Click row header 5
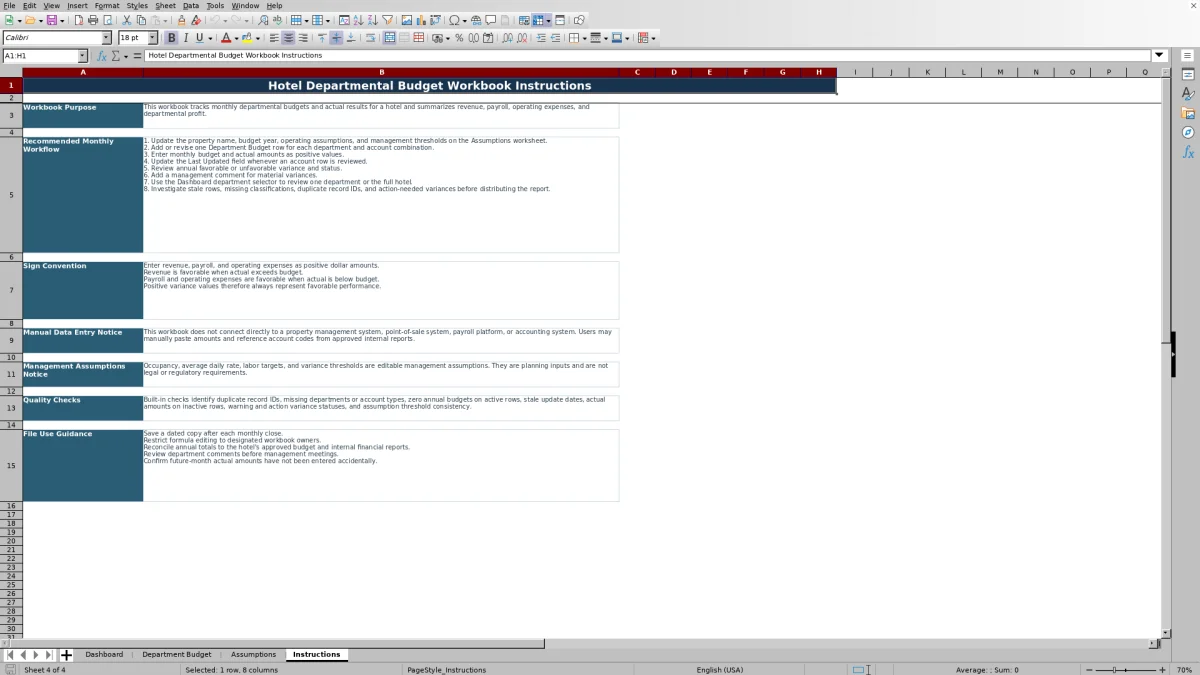The image size is (1200, 675). click(11, 195)
